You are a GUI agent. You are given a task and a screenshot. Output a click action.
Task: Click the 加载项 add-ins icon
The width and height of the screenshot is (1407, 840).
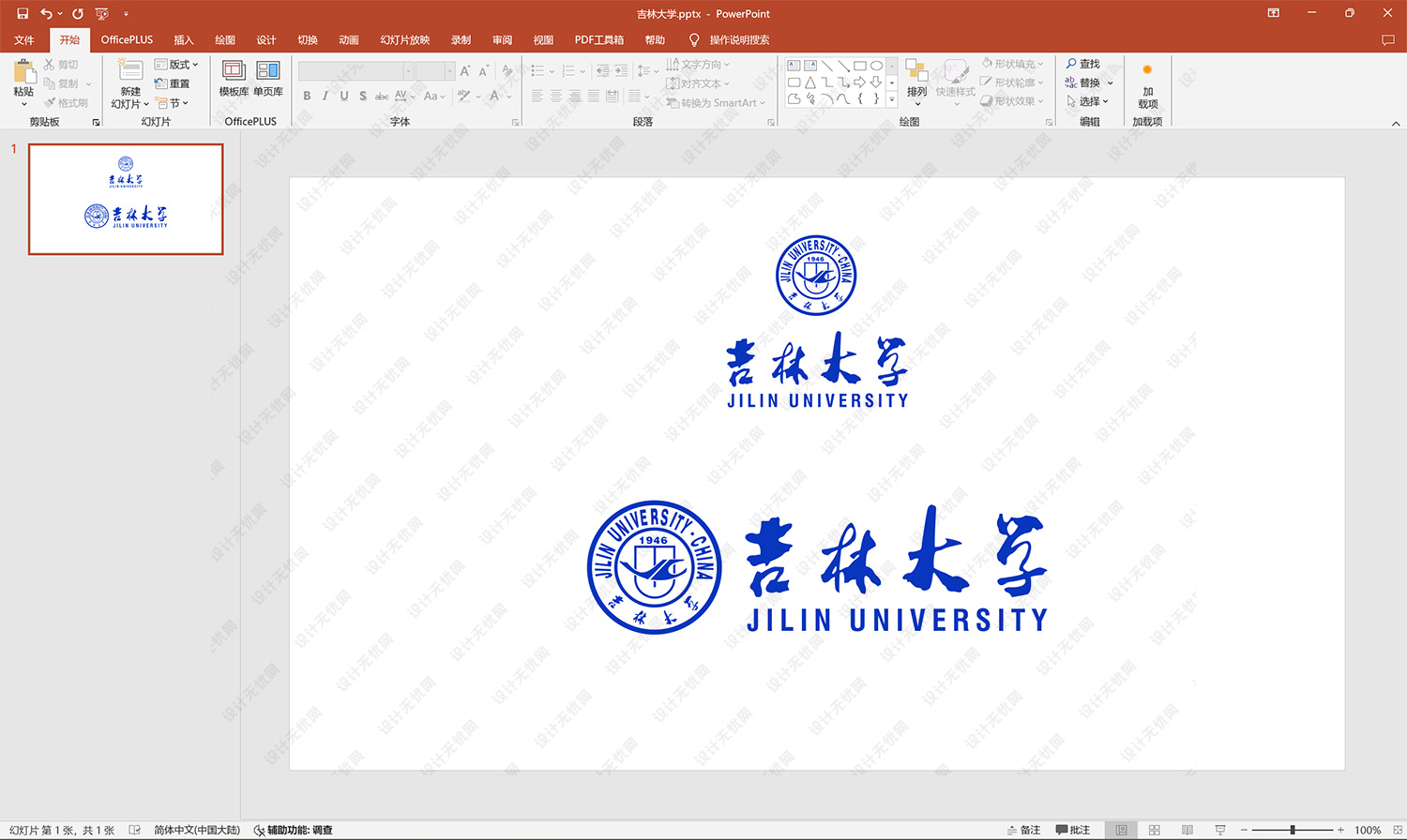(1147, 71)
